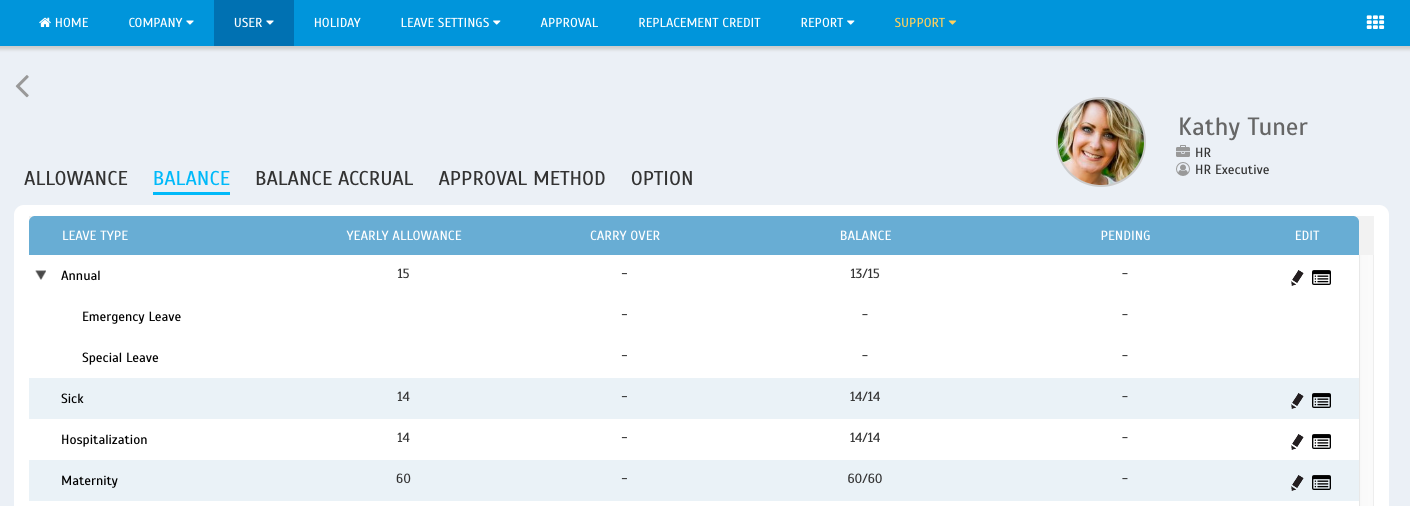Switch to the OPTION tab
This screenshot has height=506, width=1410.
[662, 179]
